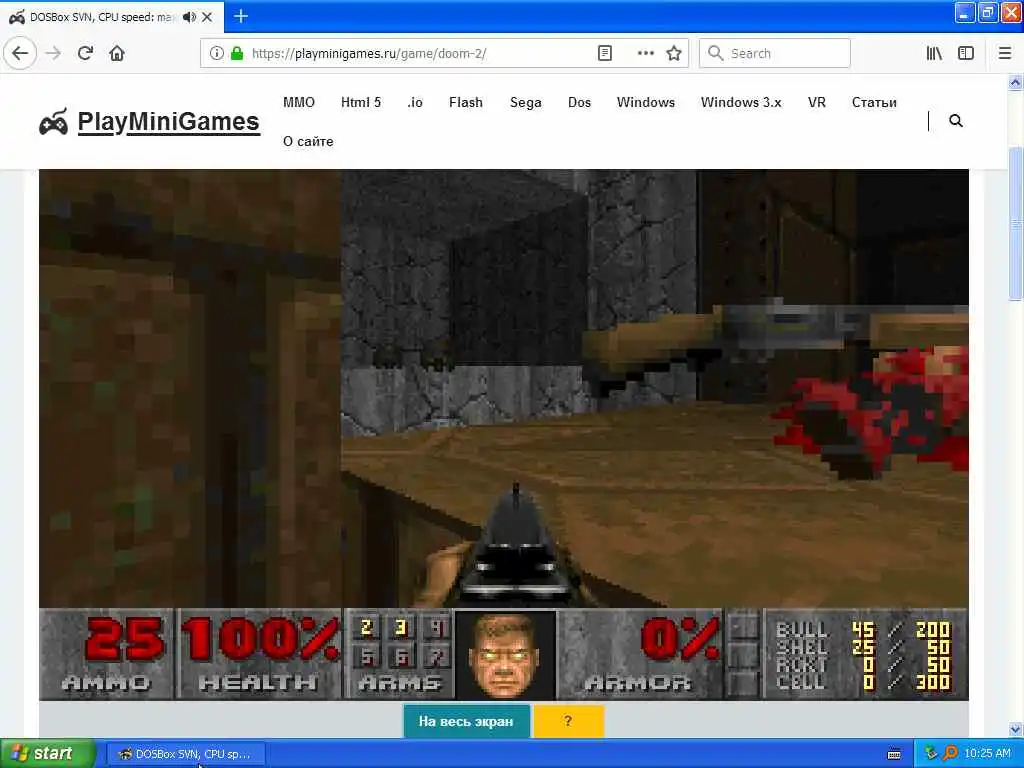
Task: Open page actions three-dots menu
Action: click(645, 53)
